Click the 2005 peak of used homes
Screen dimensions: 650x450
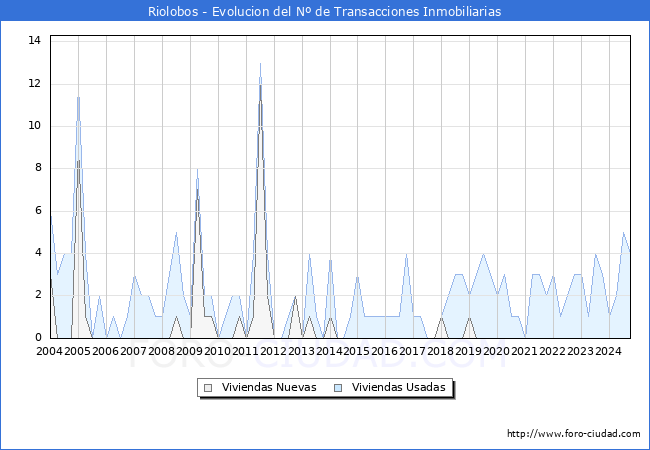(78, 97)
